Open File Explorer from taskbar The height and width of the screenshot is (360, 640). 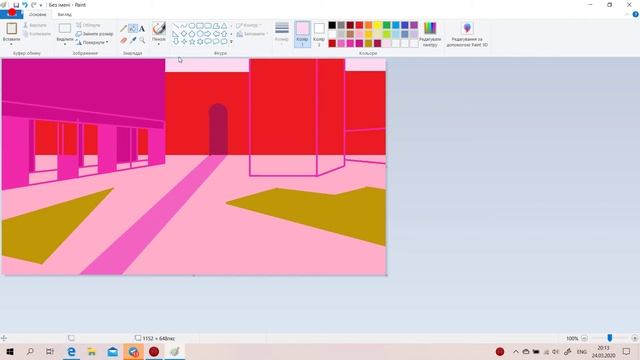tap(92, 351)
